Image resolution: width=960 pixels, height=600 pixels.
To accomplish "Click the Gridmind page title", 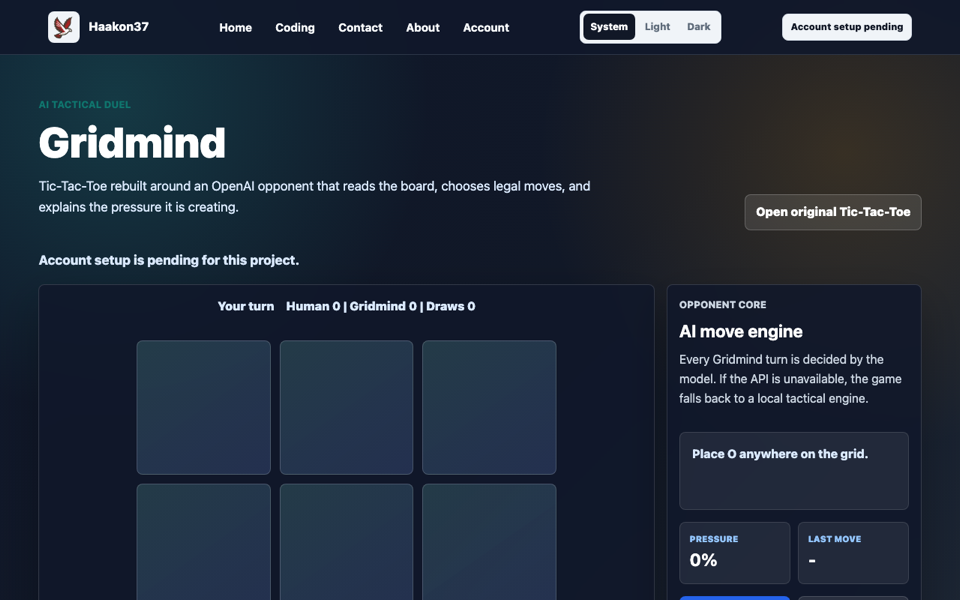I will coord(132,143).
